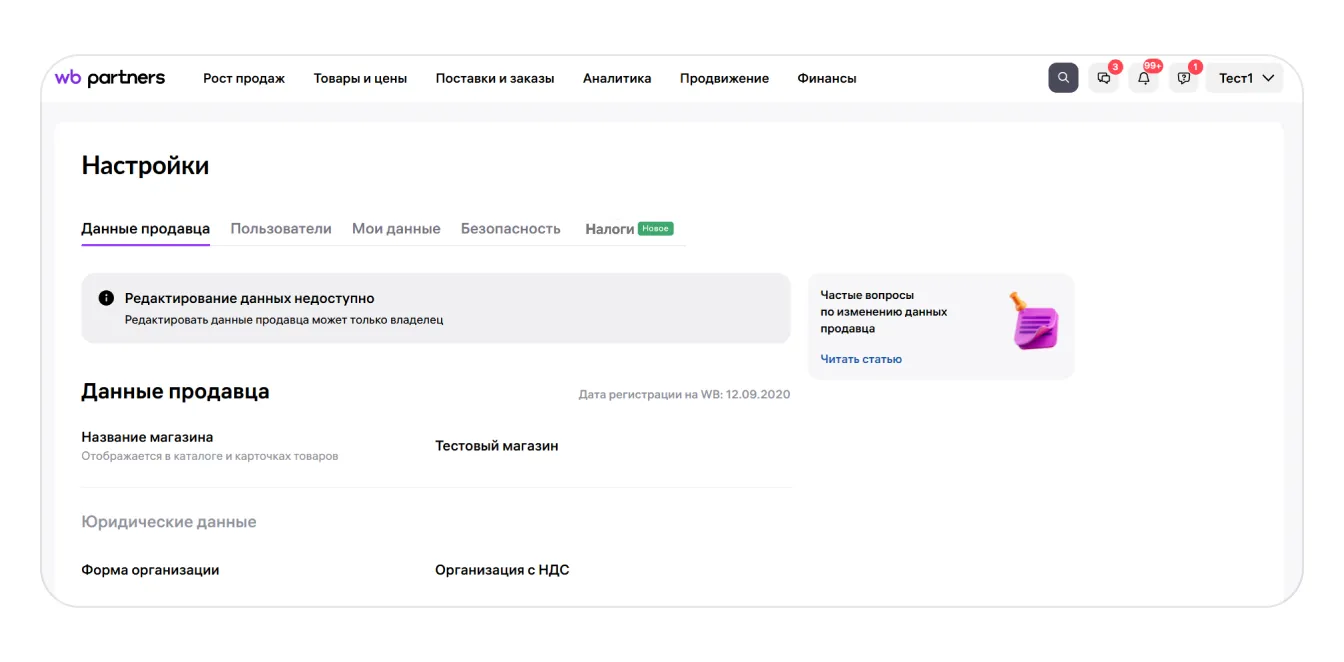Go to the Аналитика section
This screenshot has height=662, width=1344.
617,78
